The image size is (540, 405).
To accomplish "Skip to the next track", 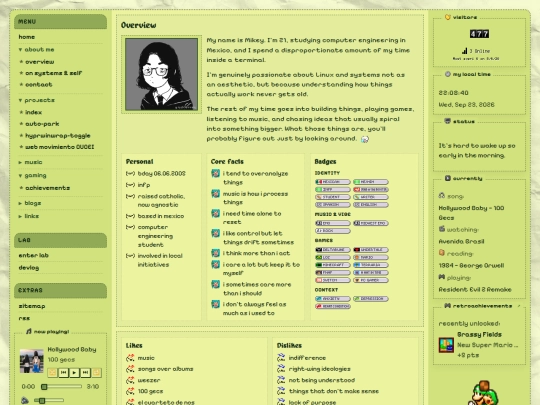I will (x=85, y=372).
